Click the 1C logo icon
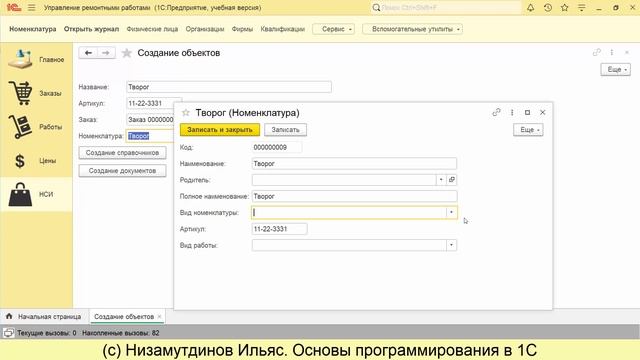The width and height of the screenshot is (640, 360). [x=13, y=7]
